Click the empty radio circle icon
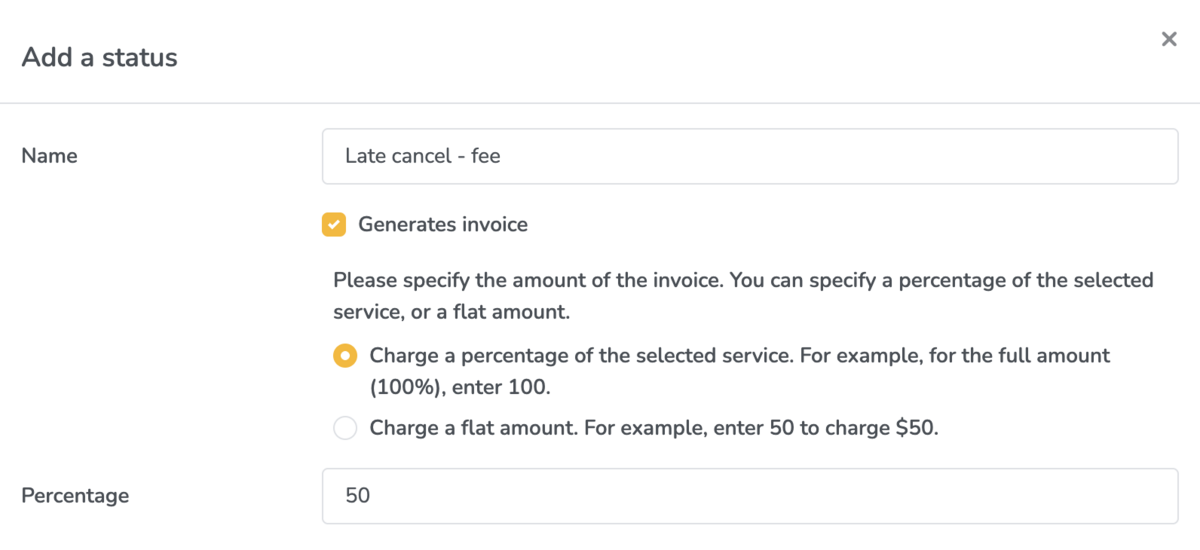 pyautogui.click(x=345, y=429)
